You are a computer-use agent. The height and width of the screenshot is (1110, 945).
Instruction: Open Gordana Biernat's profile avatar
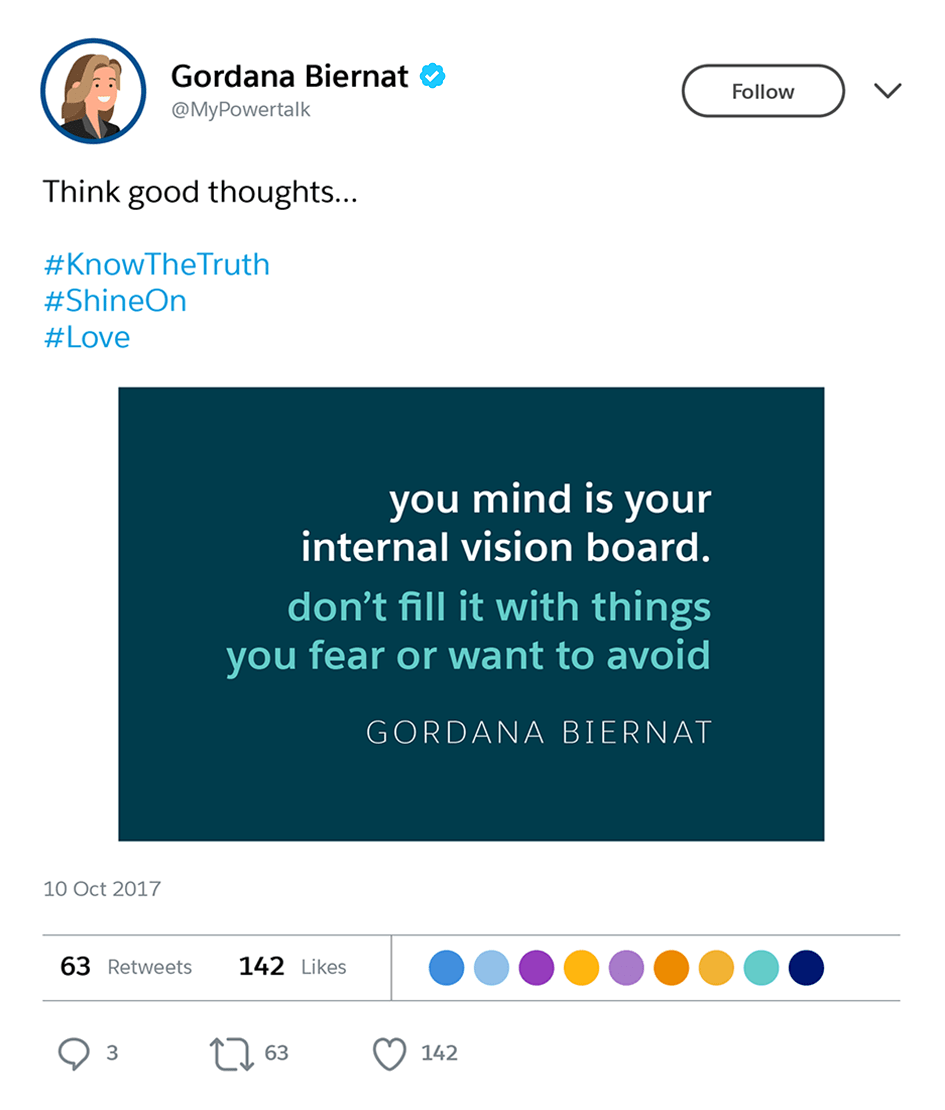click(93, 92)
